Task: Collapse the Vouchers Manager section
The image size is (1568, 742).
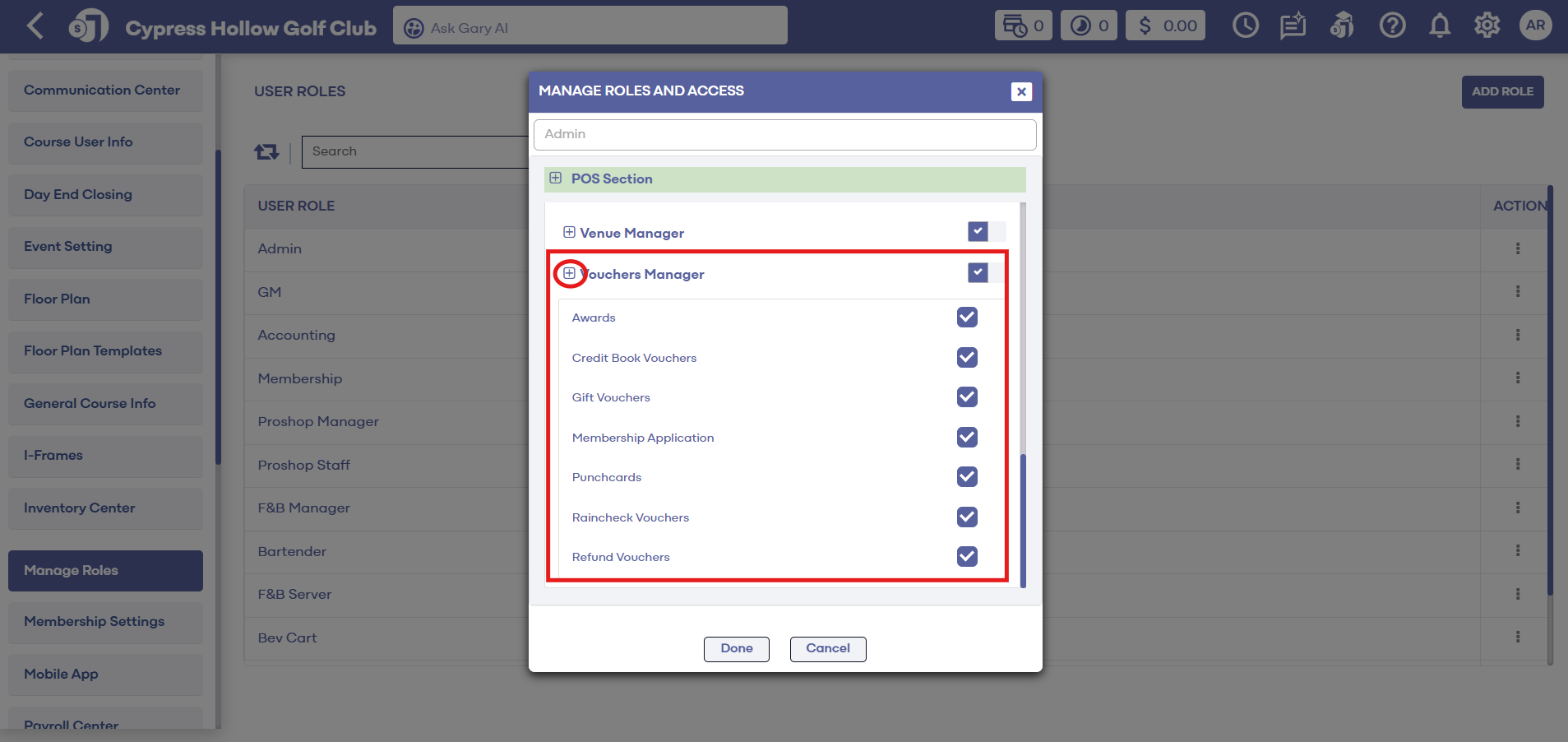Action: pyautogui.click(x=569, y=274)
